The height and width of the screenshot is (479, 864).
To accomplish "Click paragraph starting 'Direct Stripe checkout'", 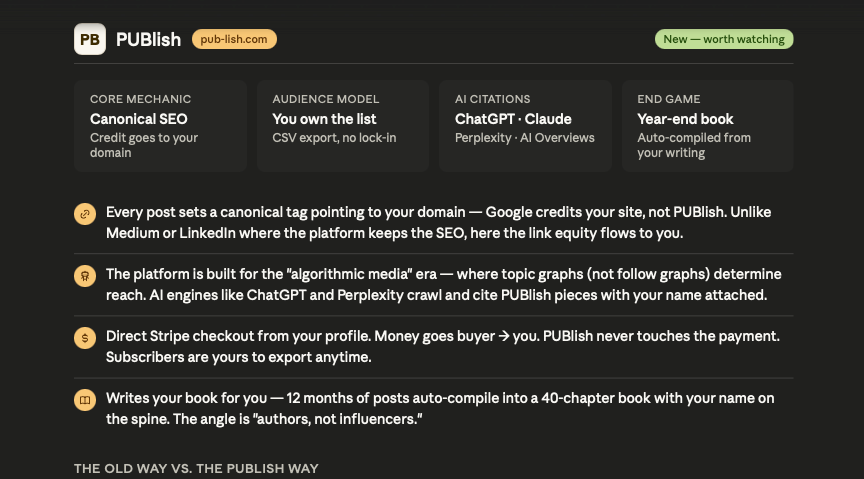I will 442,347.
